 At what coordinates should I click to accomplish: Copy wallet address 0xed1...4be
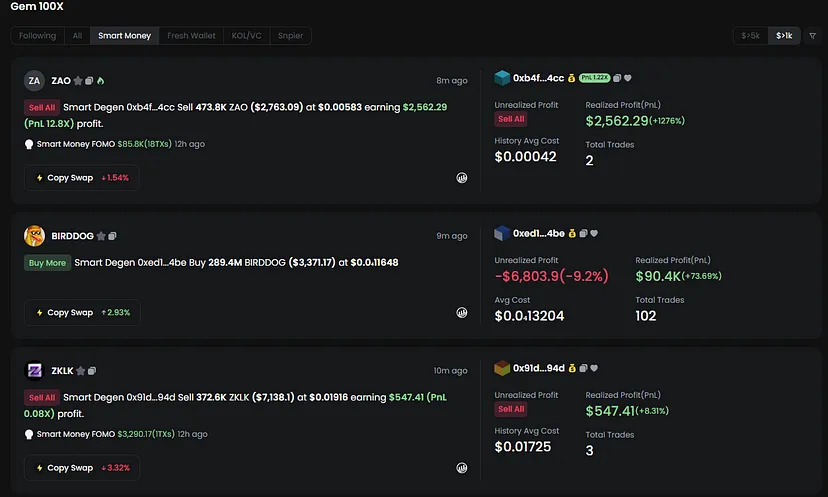583,234
